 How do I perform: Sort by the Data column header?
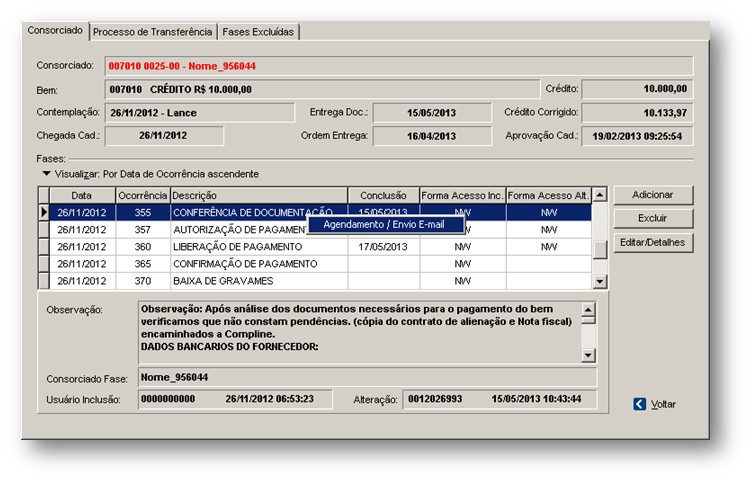(82, 196)
